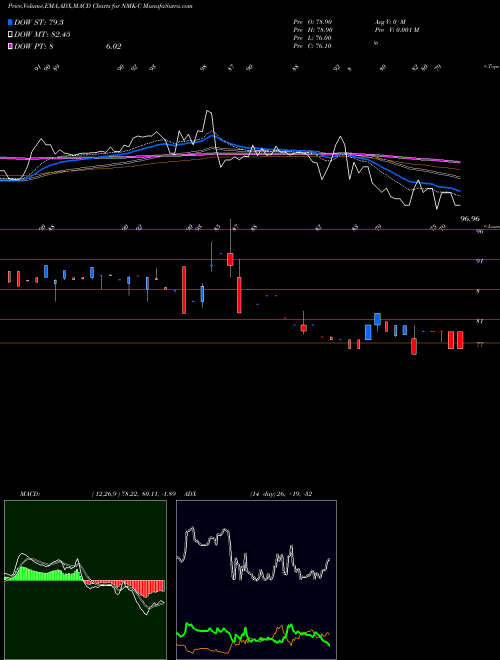Image resolution: width=500 pixels, height=660 pixels.
Task: Click the tallest red candlestick in the price chart
Action: pos(184,290)
